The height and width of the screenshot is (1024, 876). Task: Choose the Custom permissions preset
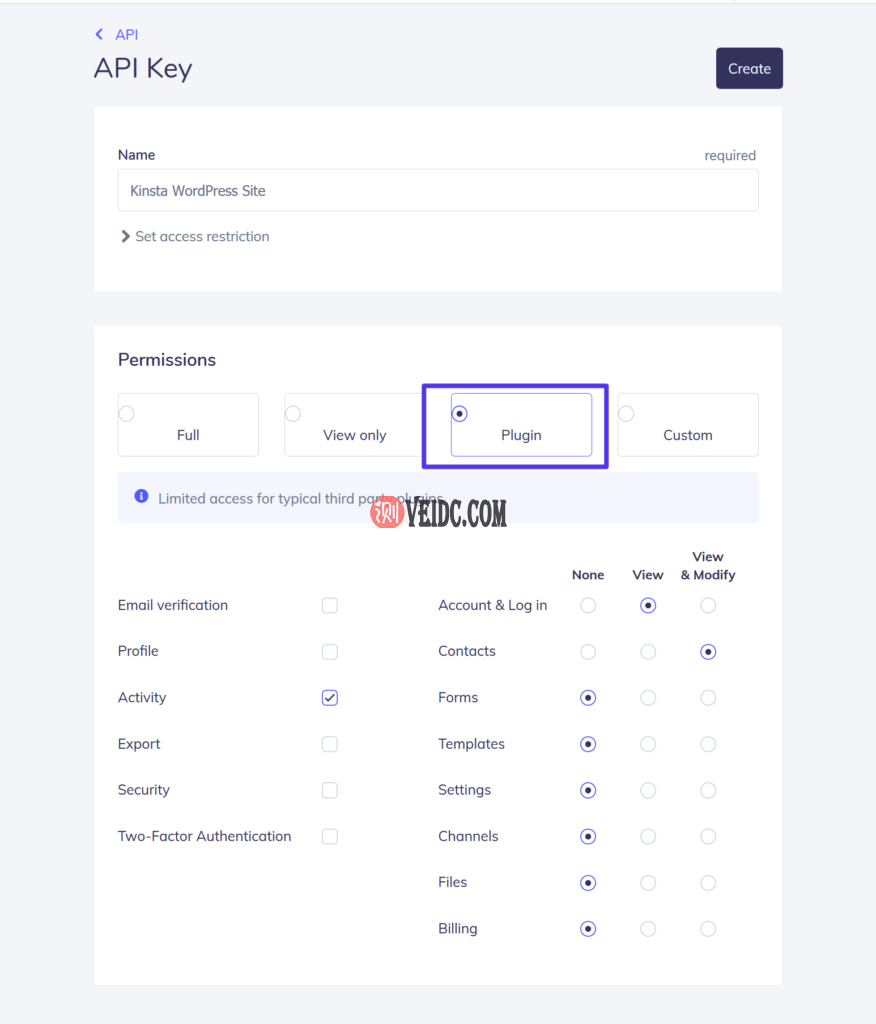coord(687,425)
